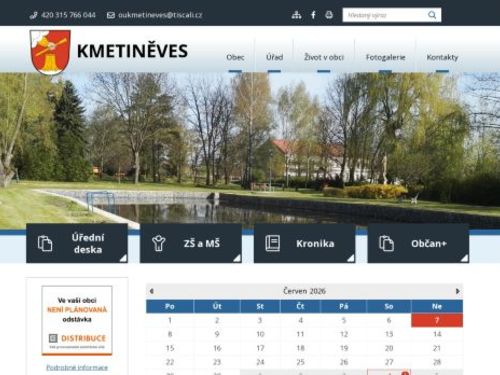Click the distribuce outage banner
This screenshot has width=500, height=375.
(x=77, y=320)
